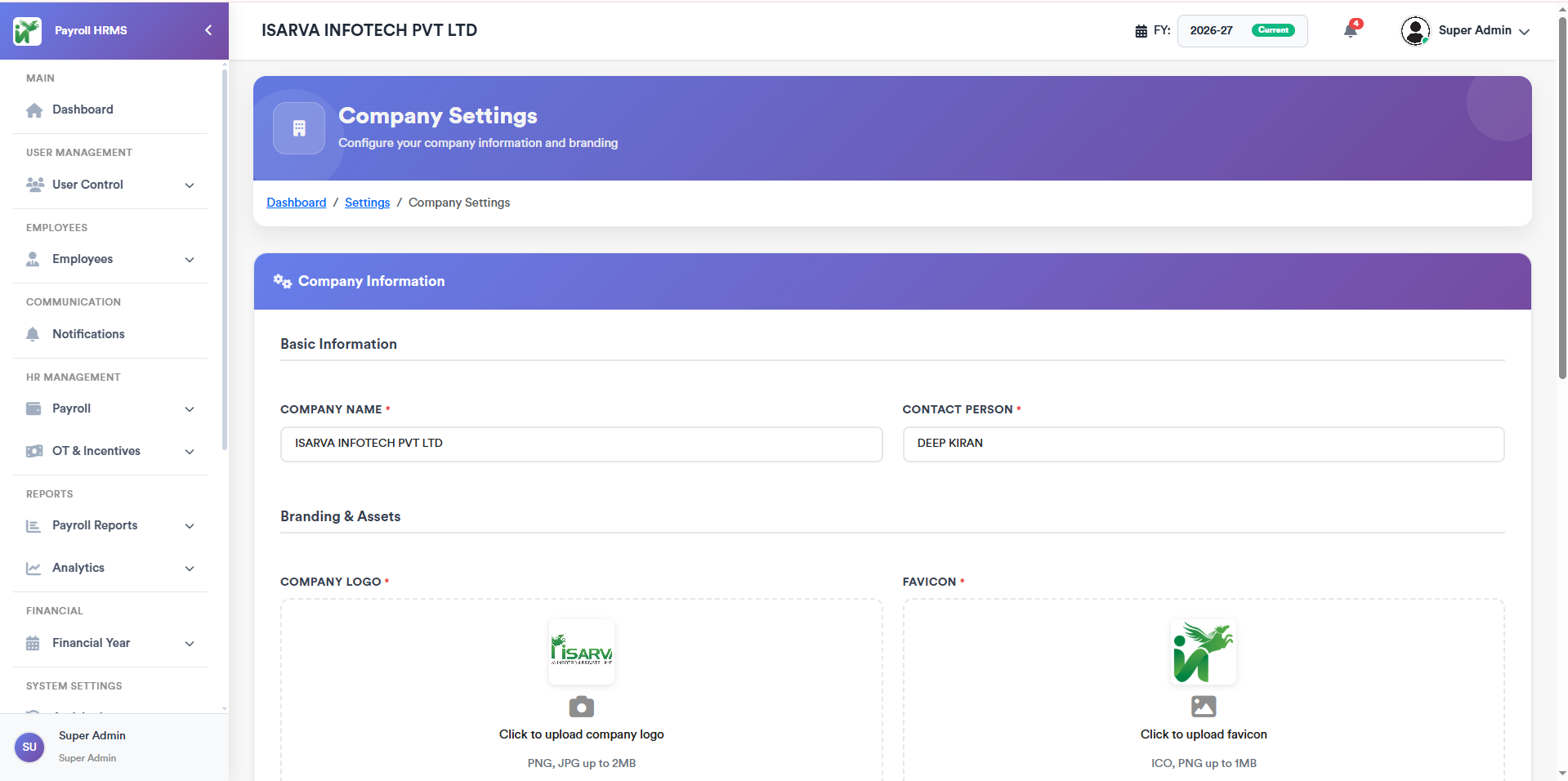Click the Current badge on financial year
This screenshot has height=781, width=1568.
coord(1273,30)
